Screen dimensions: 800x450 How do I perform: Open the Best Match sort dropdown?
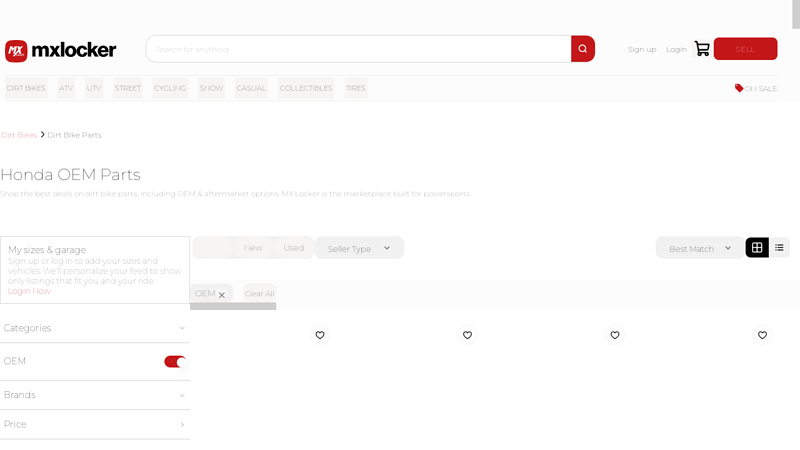700,248
